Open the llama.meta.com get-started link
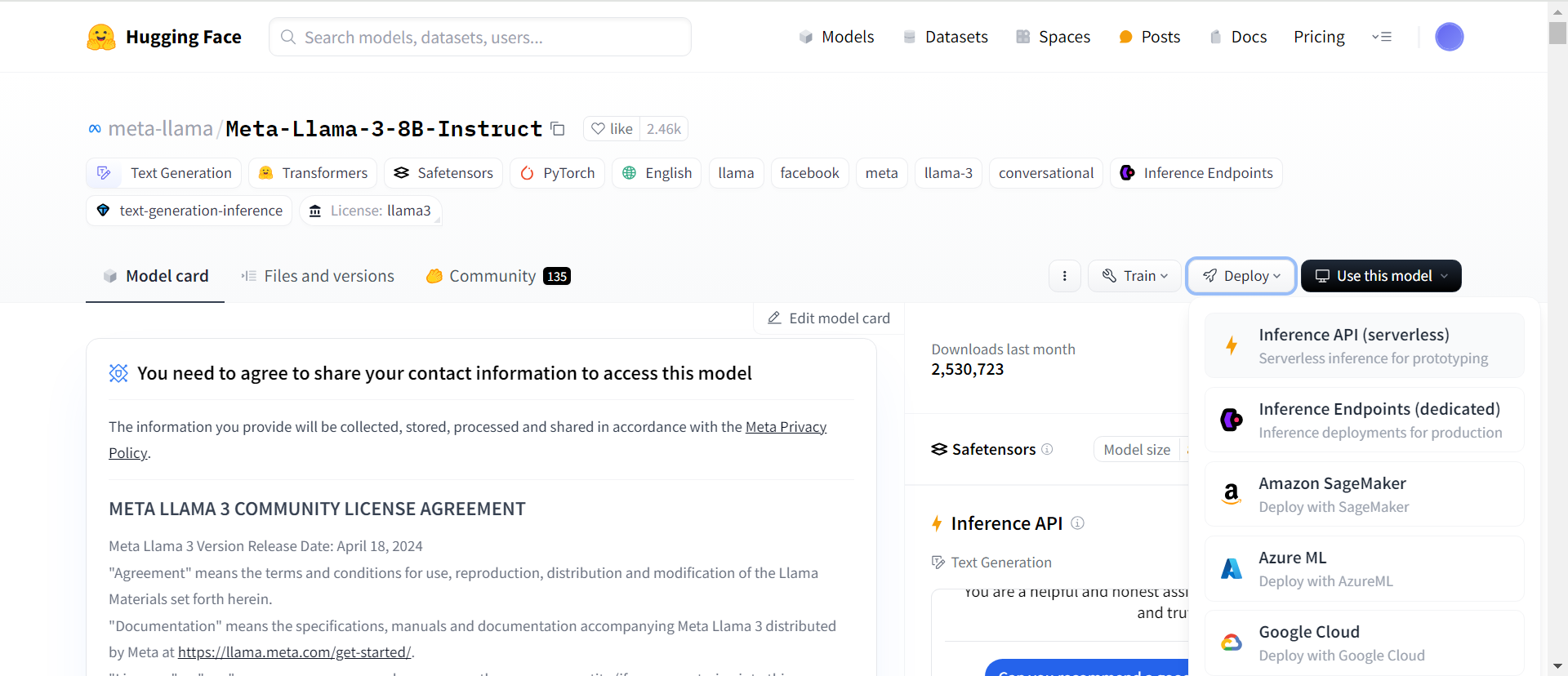The width and height of the screenshot is (1568, 676). 294,652
